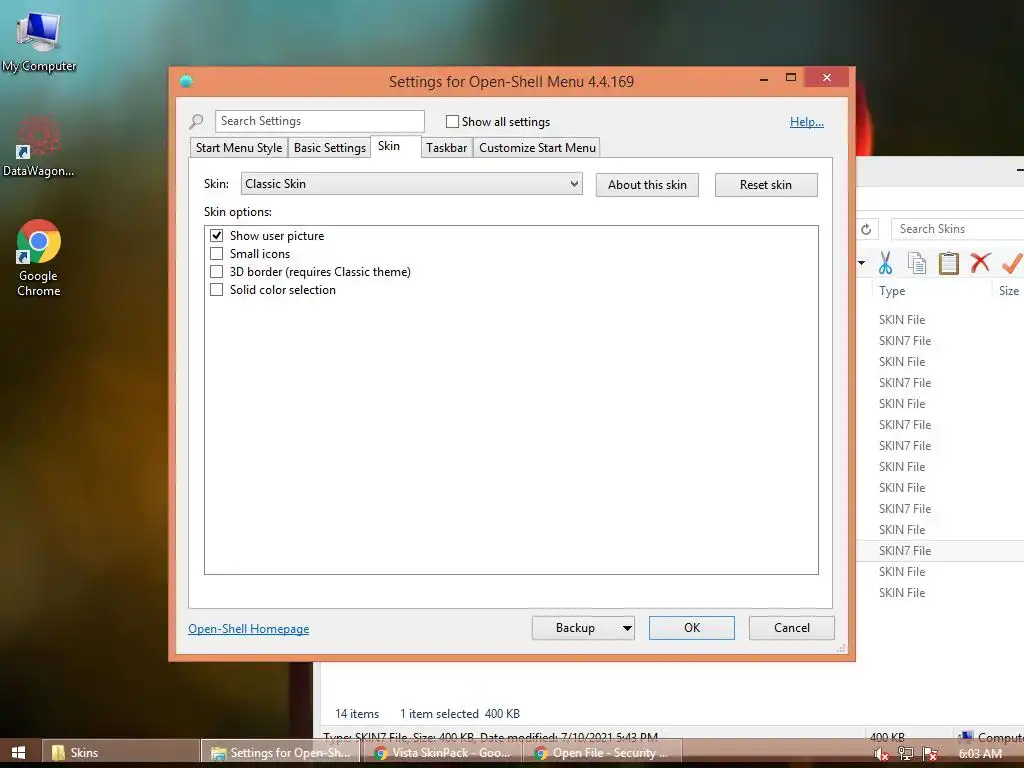Click the About this skin button
Viewport: 1024px width, 768px height.
pos(647,185)
